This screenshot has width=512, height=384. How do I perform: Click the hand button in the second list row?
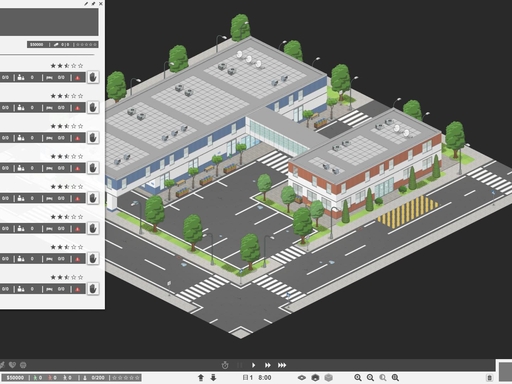click(x=93, y=108)
